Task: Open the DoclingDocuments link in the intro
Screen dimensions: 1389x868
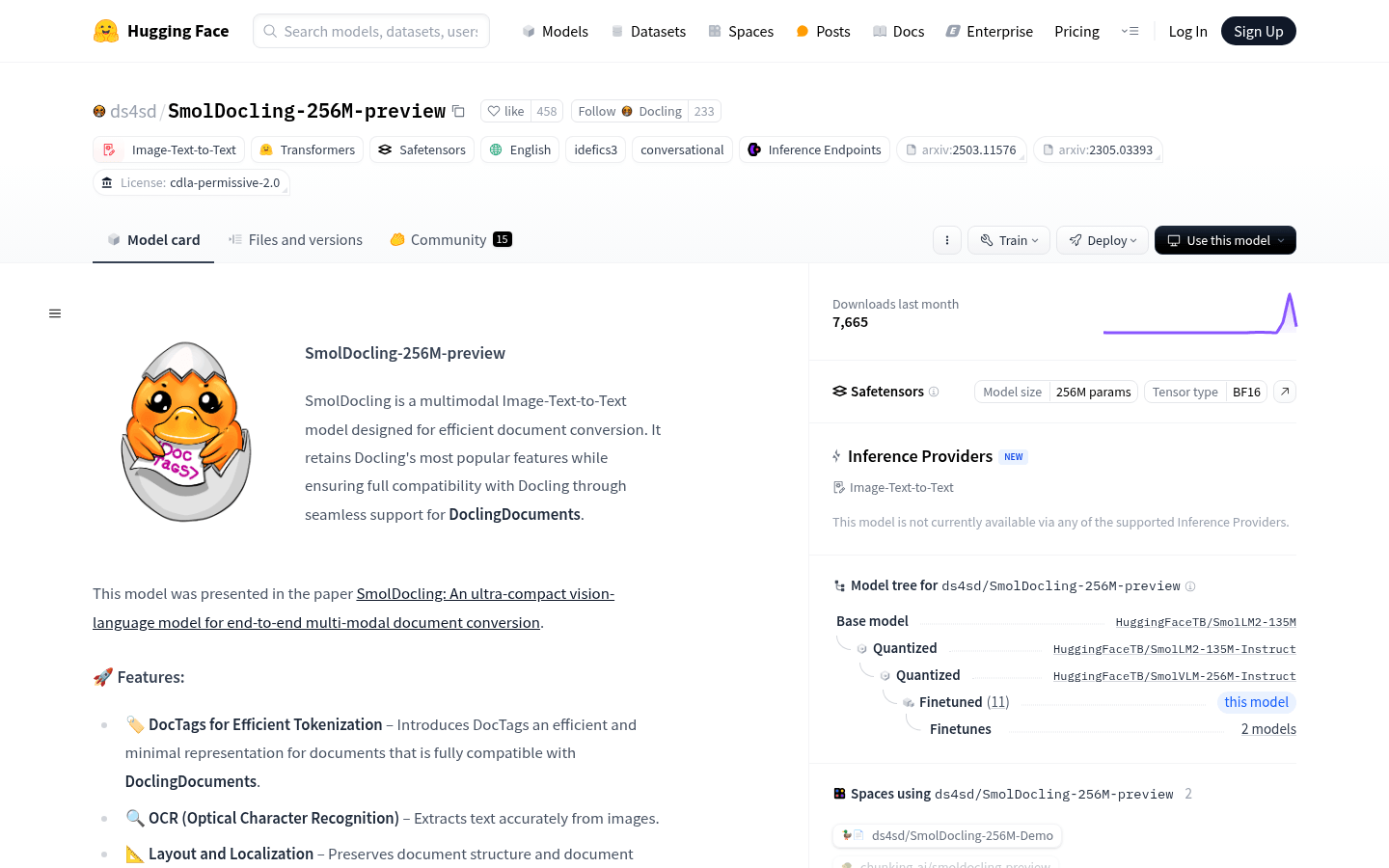Action: click(x=514, y=514)
